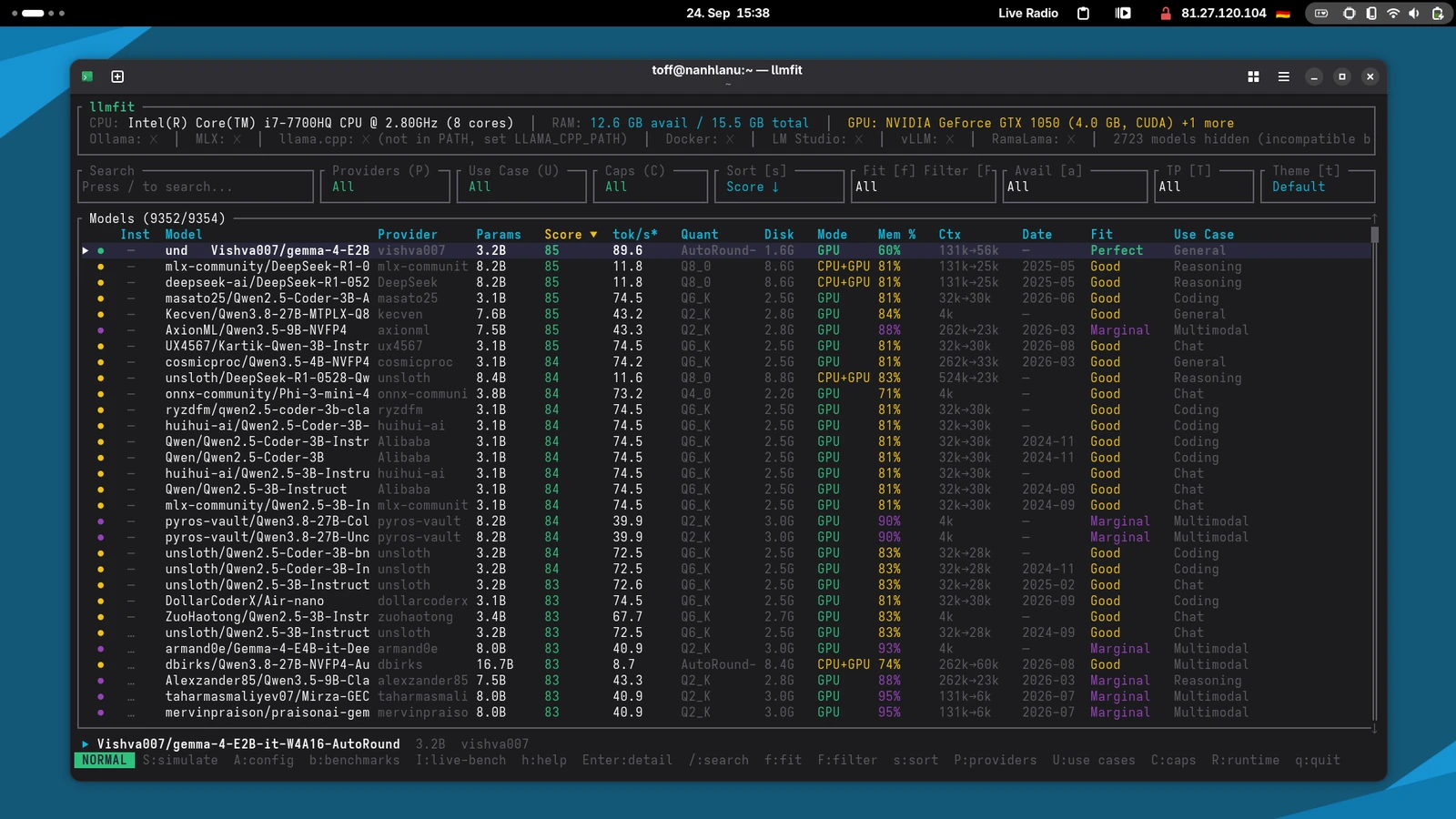This screenshot has height=819, width=1456.
Task: Select the Alexzander85/Qwen3.5-9B-Cla row
Action: pyautogui.click(x=725, y=681)
